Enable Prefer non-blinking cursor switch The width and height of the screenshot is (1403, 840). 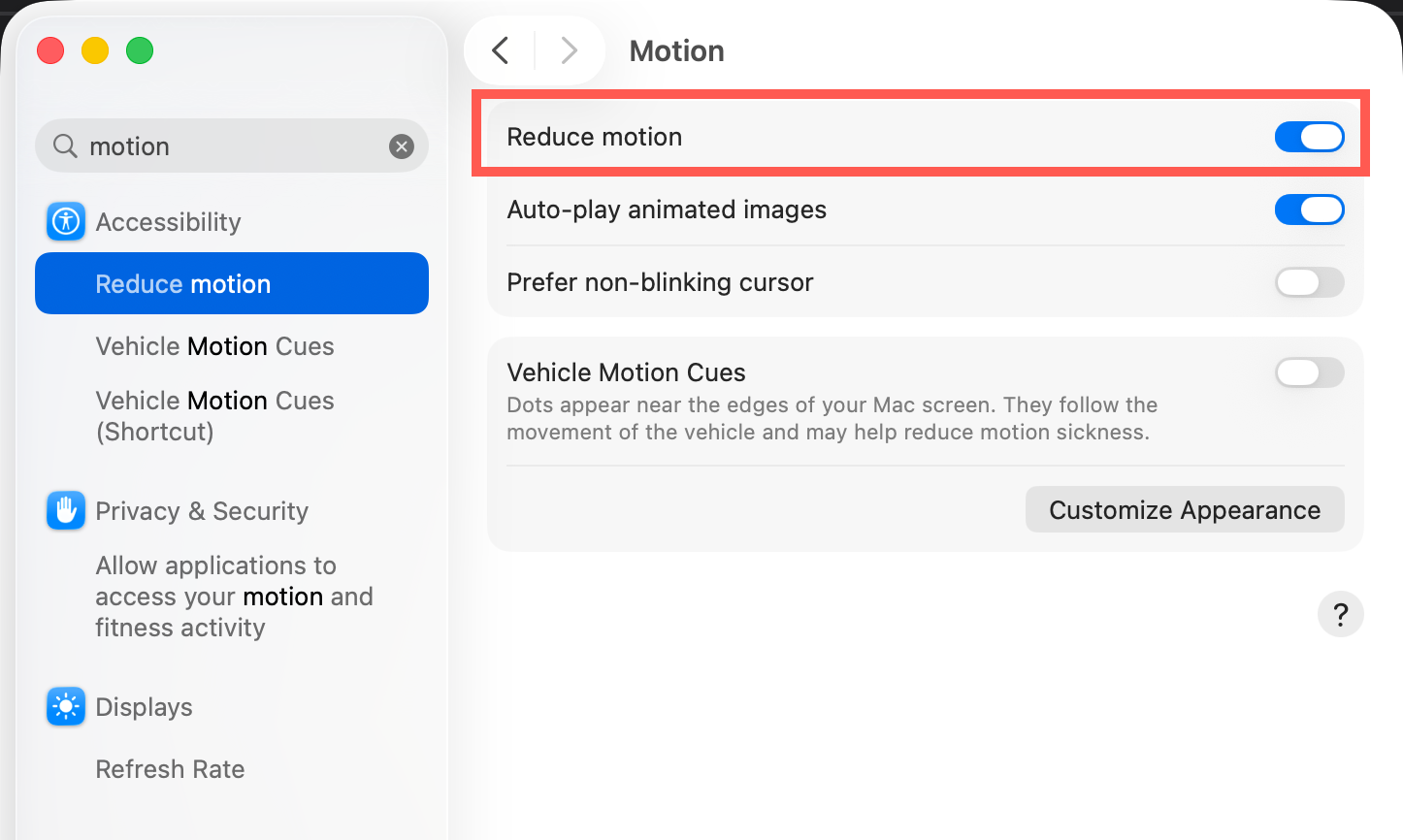(x=1310, y=282)
